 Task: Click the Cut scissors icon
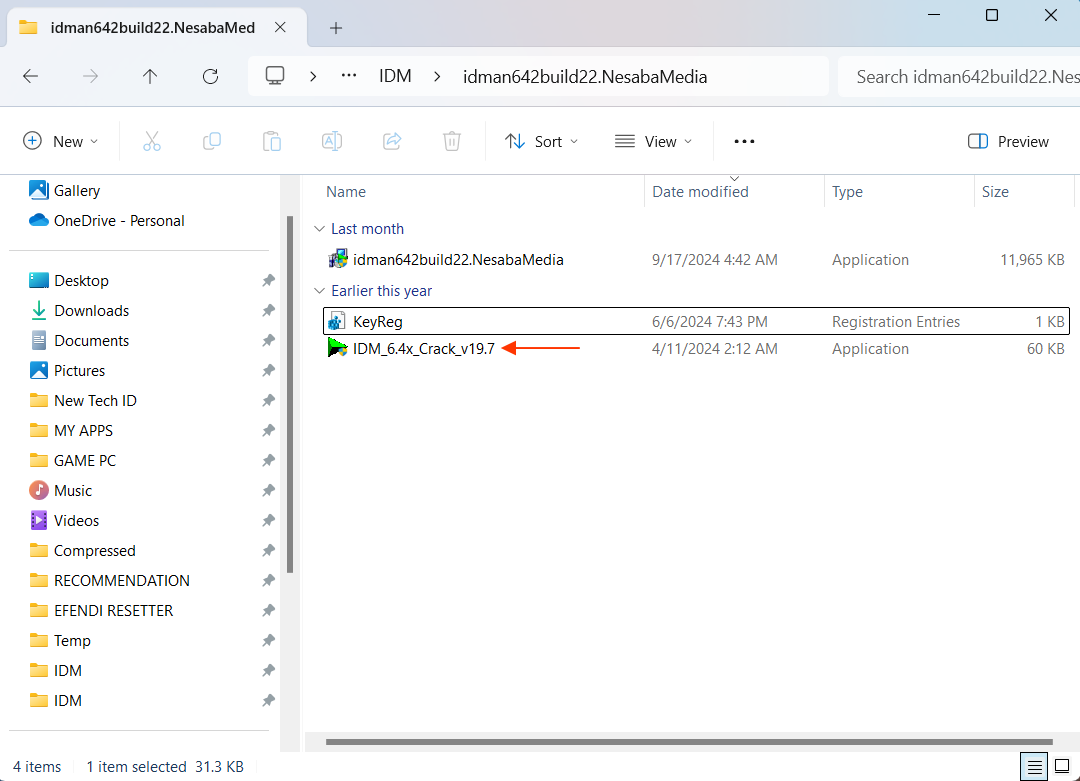[x=152, y=141]
